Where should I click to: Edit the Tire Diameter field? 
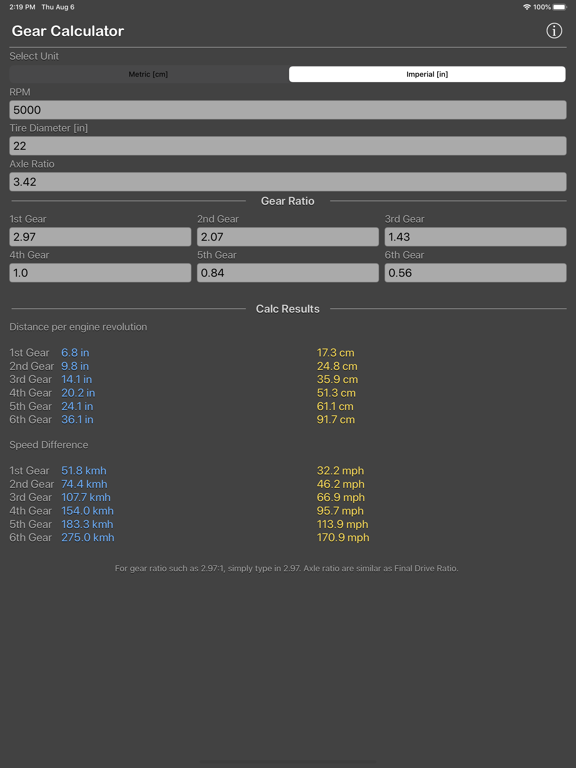point(288,146)
